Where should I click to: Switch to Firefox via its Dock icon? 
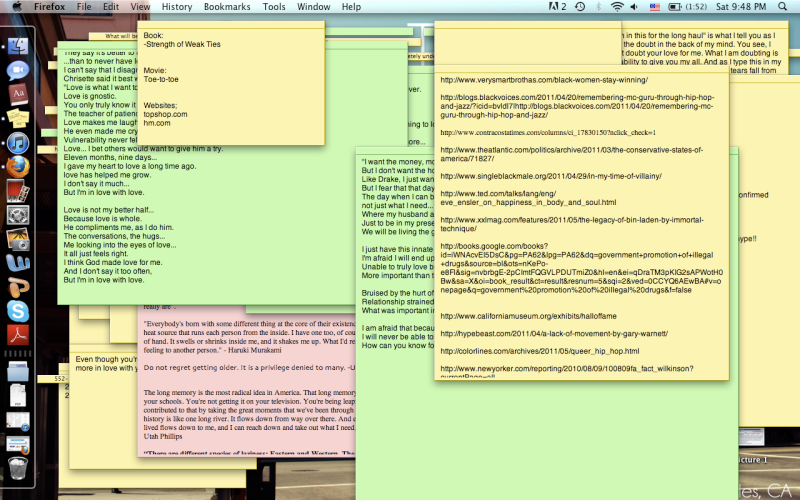click(x=18, y=167)
